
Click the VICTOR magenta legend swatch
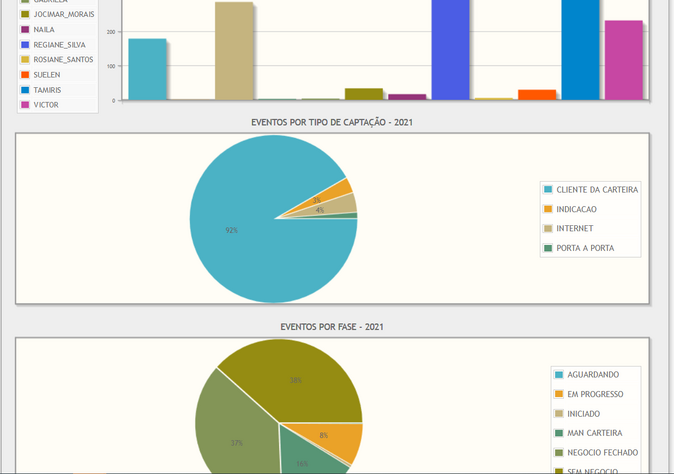click(x=25, y=104)
